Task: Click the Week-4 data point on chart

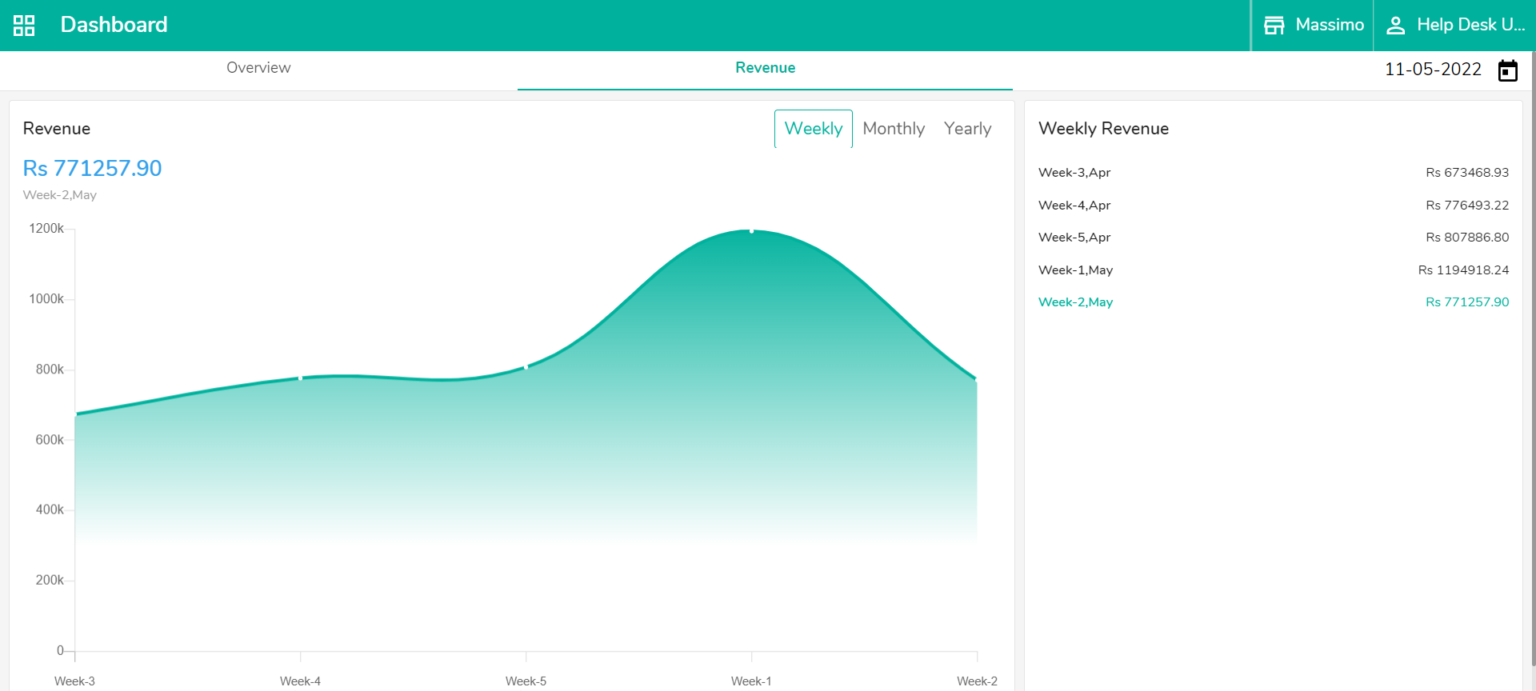Action: (300, 378)
